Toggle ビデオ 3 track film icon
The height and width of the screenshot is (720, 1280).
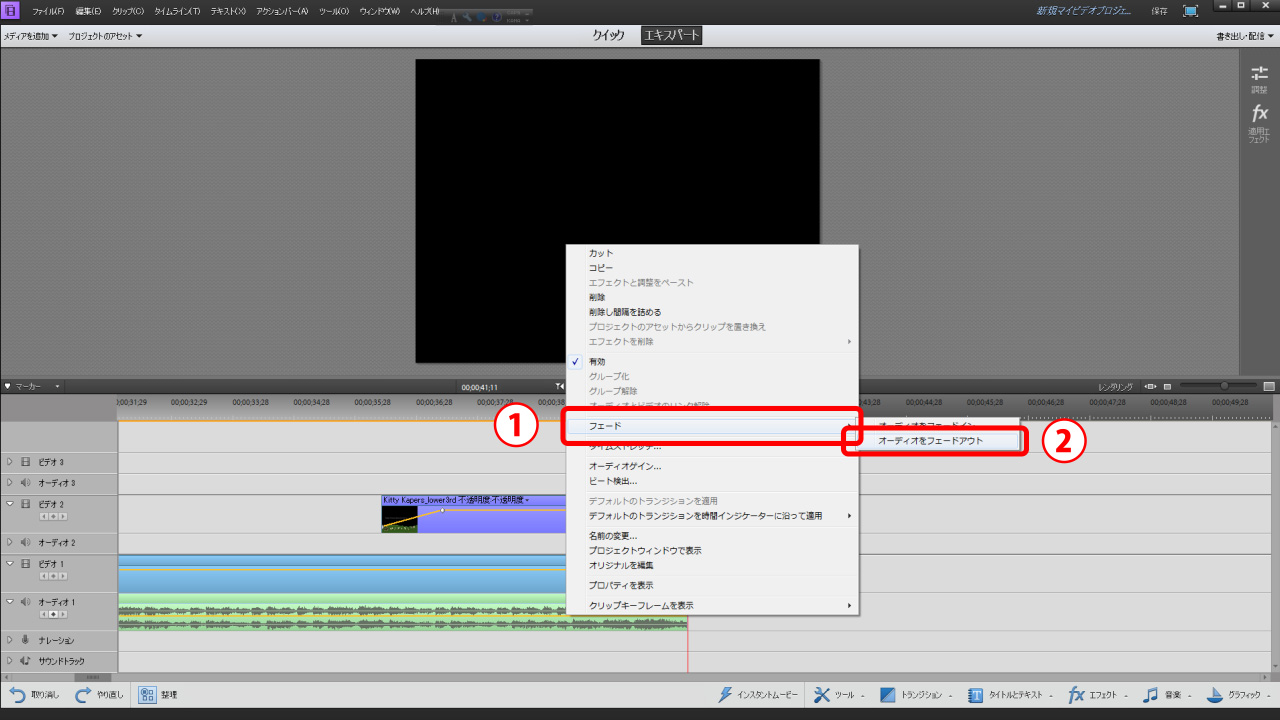click(26, 462)
